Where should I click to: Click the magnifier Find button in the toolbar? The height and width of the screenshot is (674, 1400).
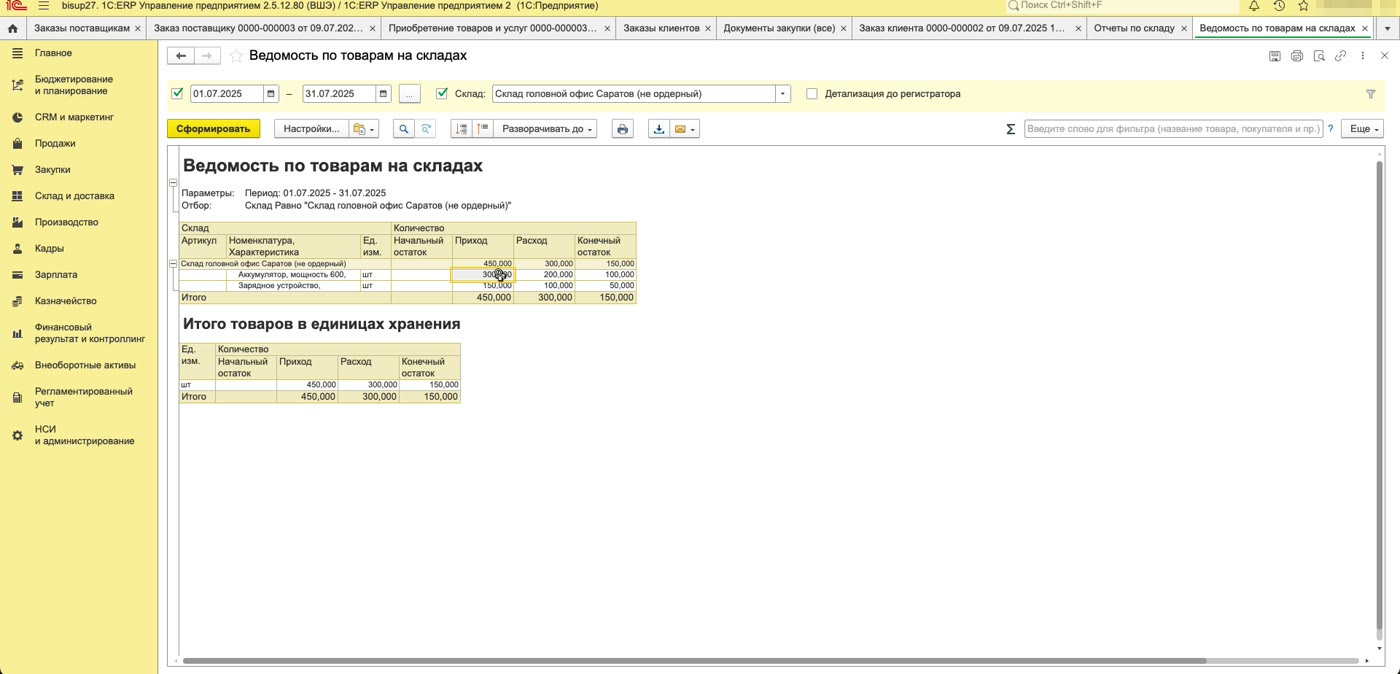pos(403,129)
